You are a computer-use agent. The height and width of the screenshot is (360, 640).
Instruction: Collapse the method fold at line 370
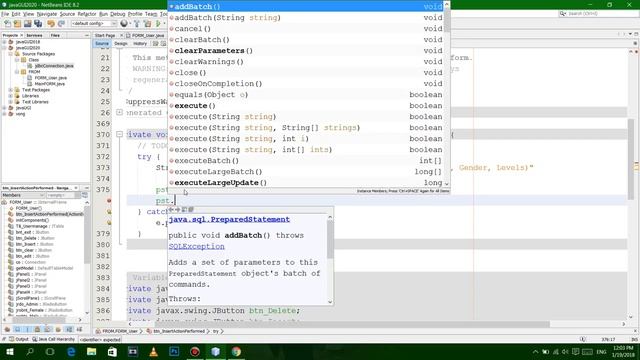(x=120, y=134)
